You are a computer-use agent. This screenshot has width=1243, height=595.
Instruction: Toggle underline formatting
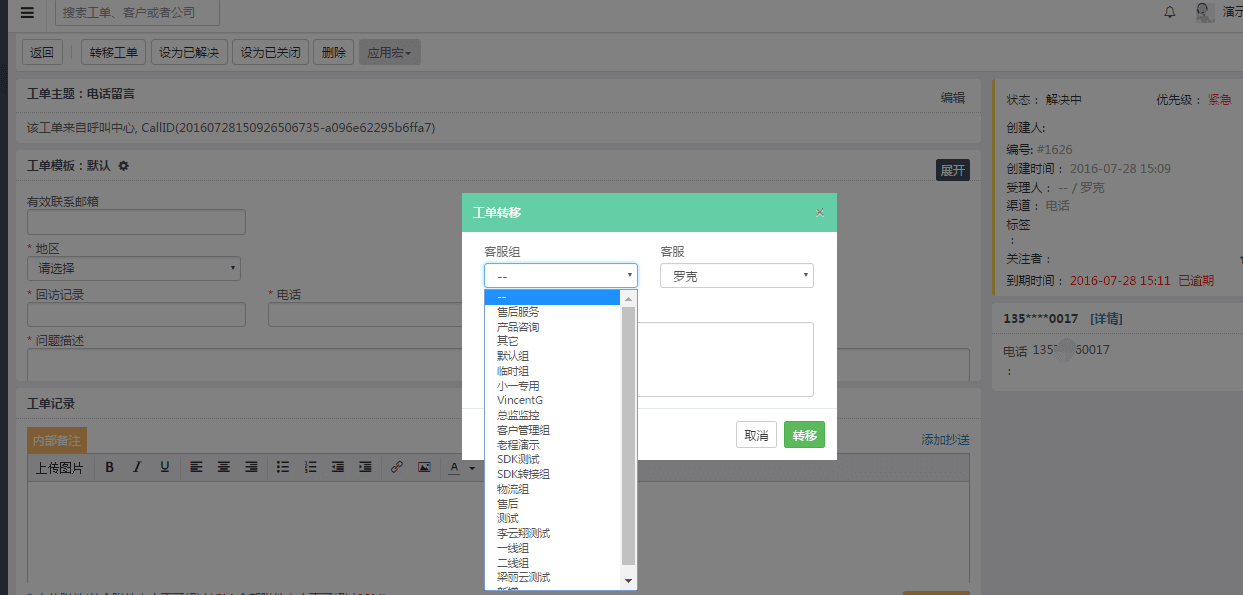point(164,466)
